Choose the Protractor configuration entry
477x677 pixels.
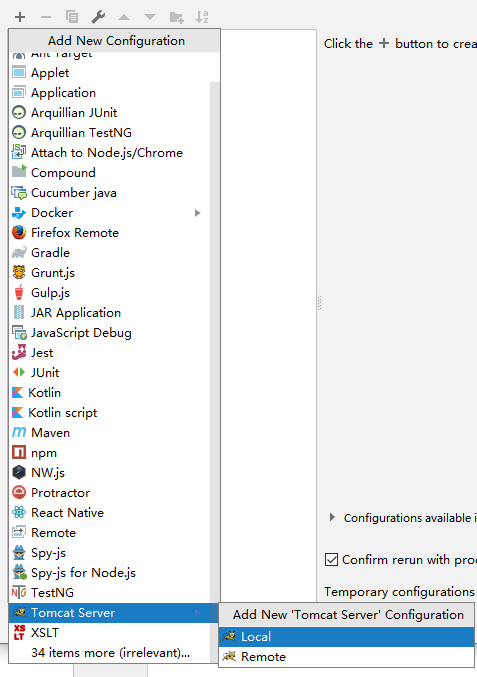[110, 492]
